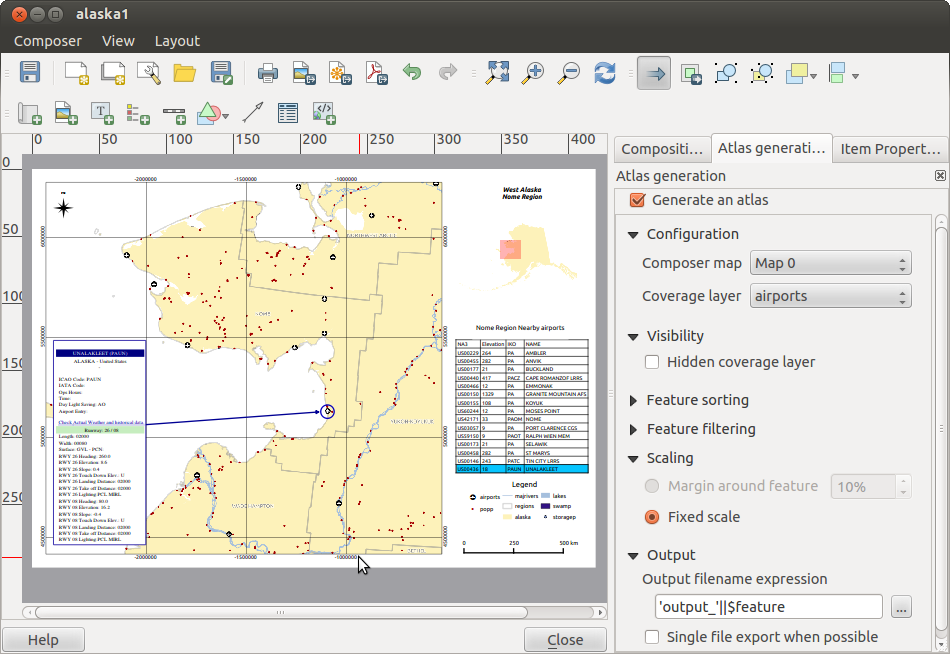The width and height of the screenshot is (950, 654).
Task: Enable Hidden coverage layer option
Action: (653, 362)
